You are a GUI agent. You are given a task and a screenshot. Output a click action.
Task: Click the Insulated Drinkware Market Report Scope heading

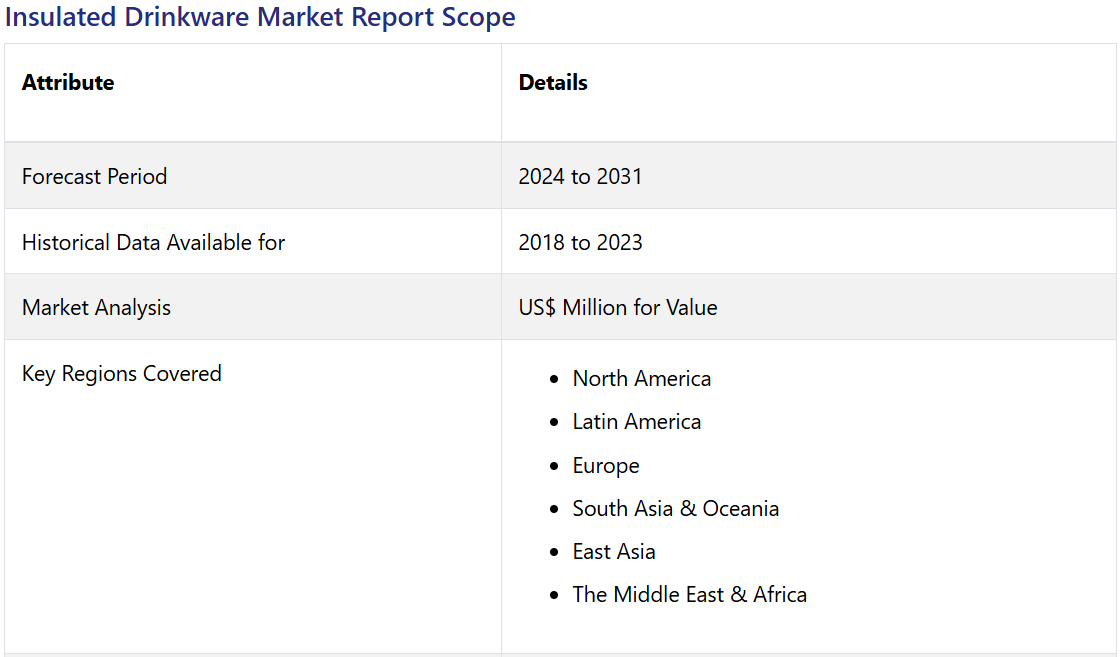coord(260,18)
